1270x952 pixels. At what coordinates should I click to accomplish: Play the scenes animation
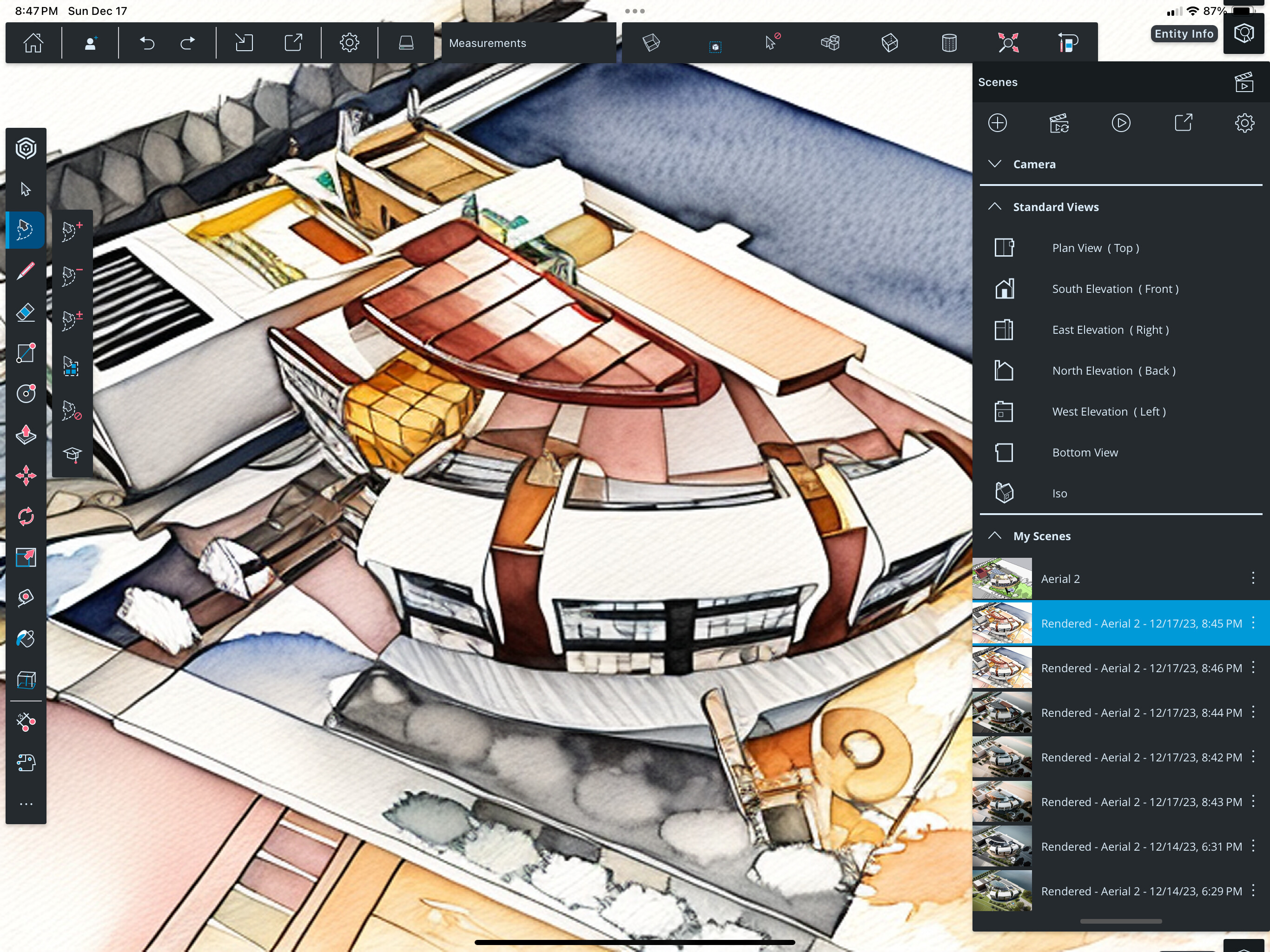click(x=1121, y=123)
